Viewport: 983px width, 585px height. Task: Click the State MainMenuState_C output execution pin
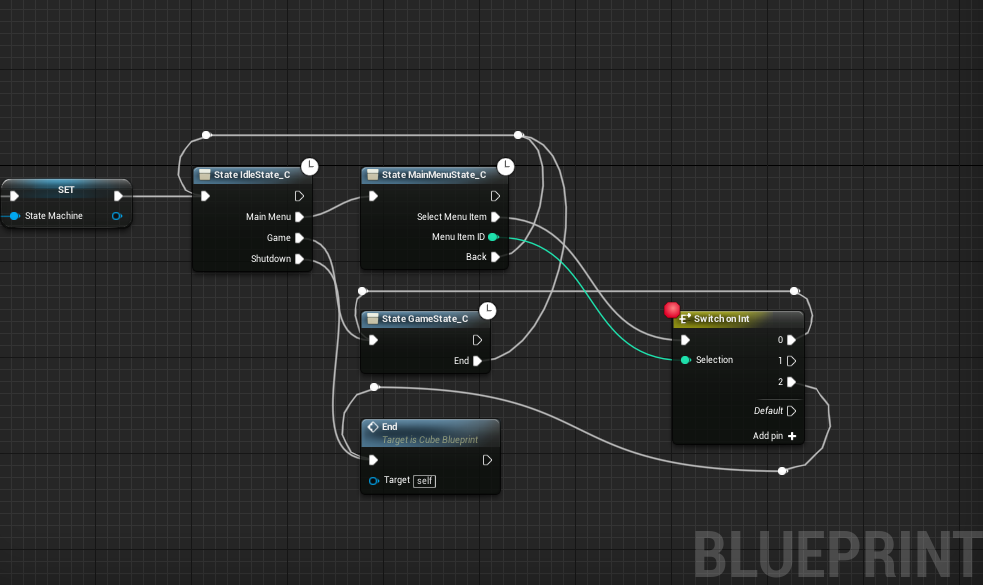tap(495, 196)
